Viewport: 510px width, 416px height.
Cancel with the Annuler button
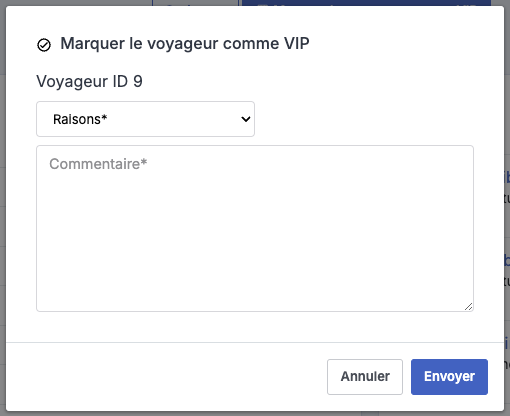[x=365, y=377]
